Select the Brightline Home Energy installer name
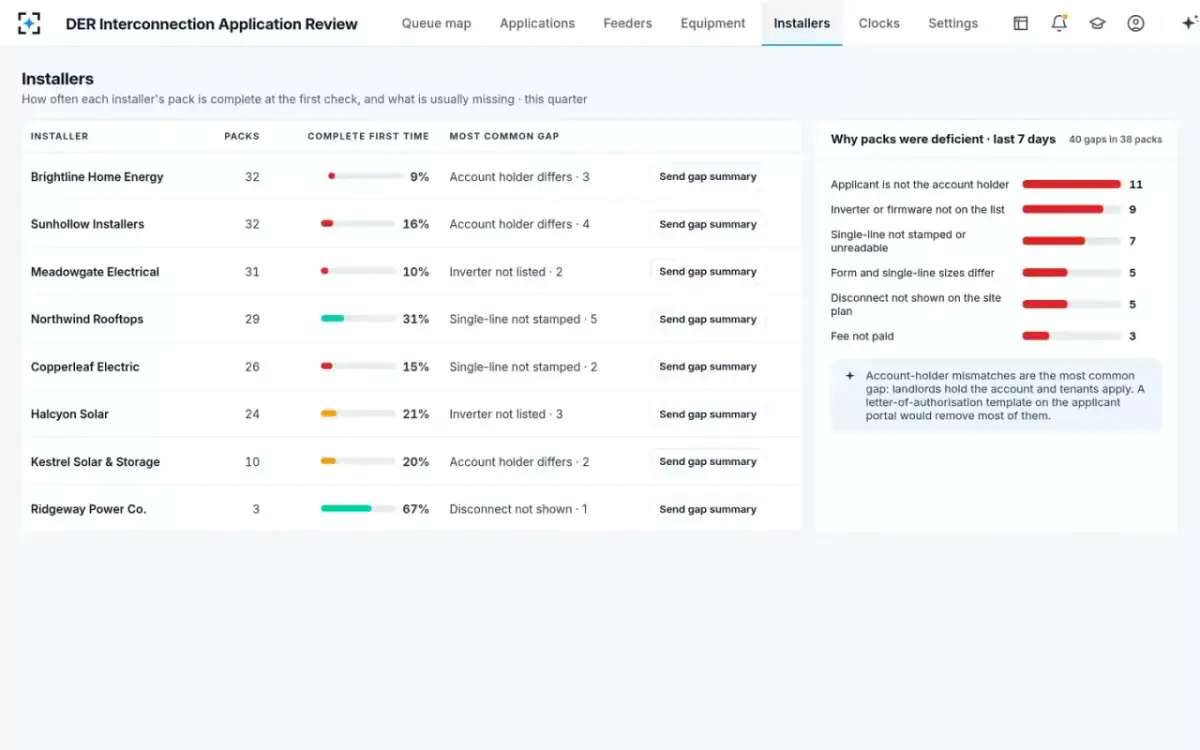Image resolution: width=1200 pixels, height=750 pixels. tap(97, 177)
